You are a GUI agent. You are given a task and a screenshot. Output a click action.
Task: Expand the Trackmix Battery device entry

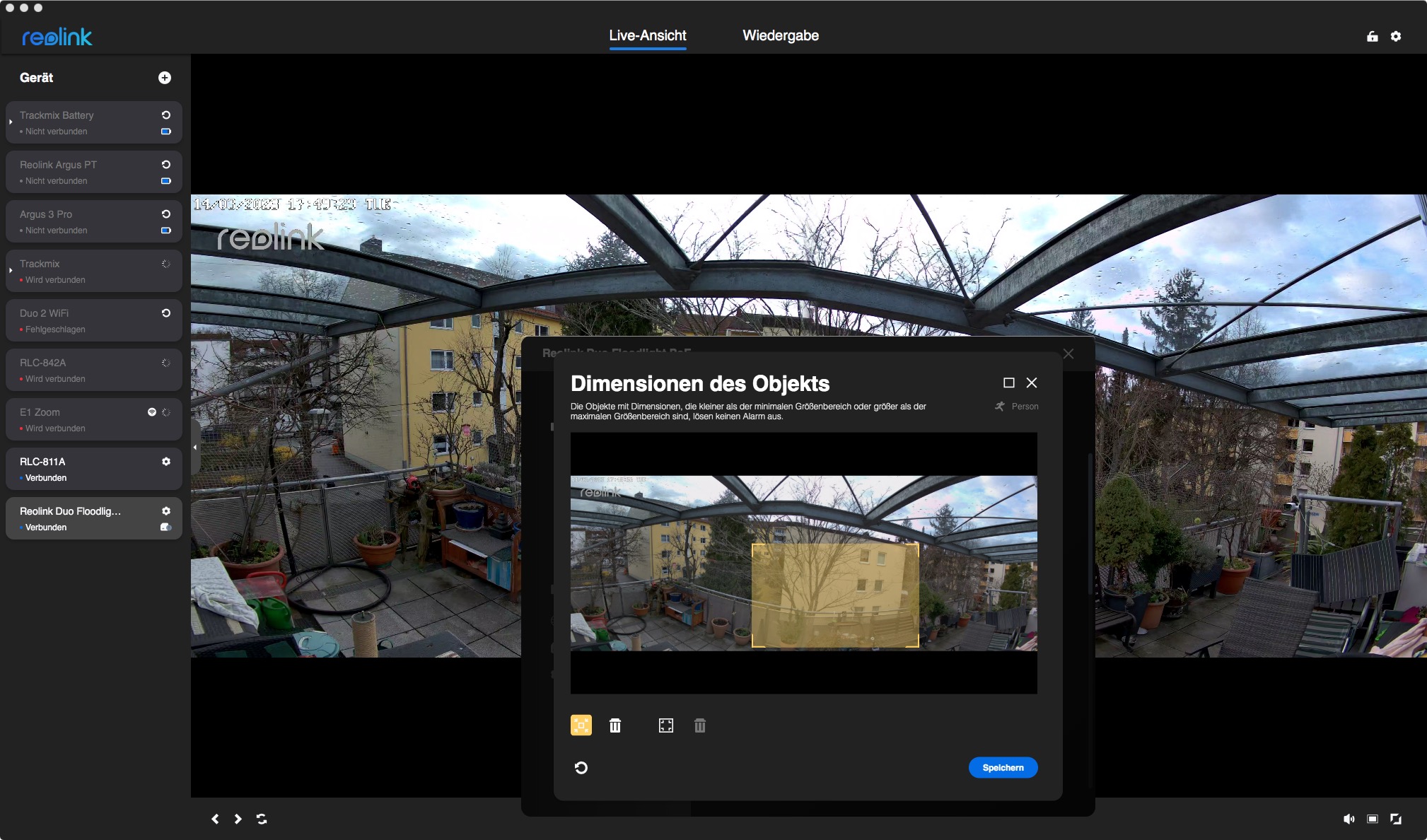click(x=11, y=122)
